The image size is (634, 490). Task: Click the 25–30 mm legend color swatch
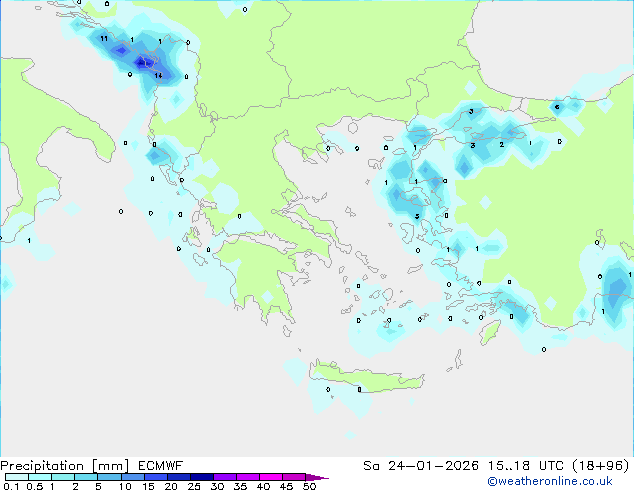pos(202,477)
